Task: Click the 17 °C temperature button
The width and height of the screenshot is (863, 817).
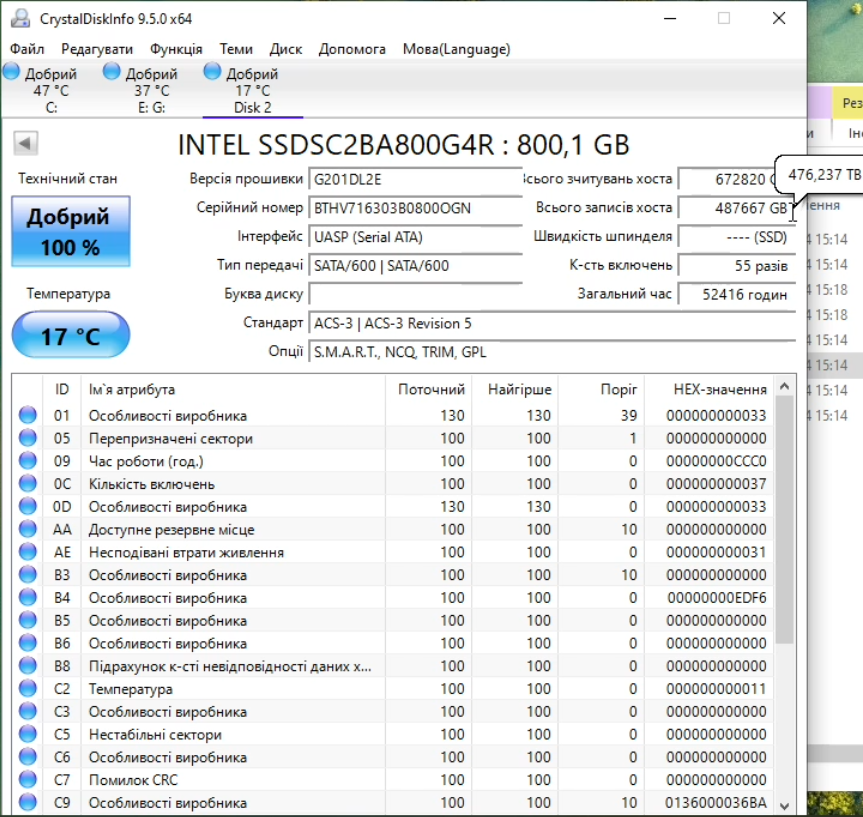Action: click(71, 335)
